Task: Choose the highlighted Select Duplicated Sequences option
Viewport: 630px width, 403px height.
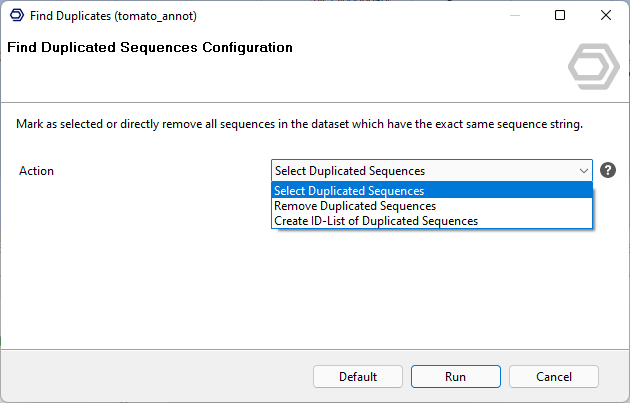Action: tap(350, 191)
